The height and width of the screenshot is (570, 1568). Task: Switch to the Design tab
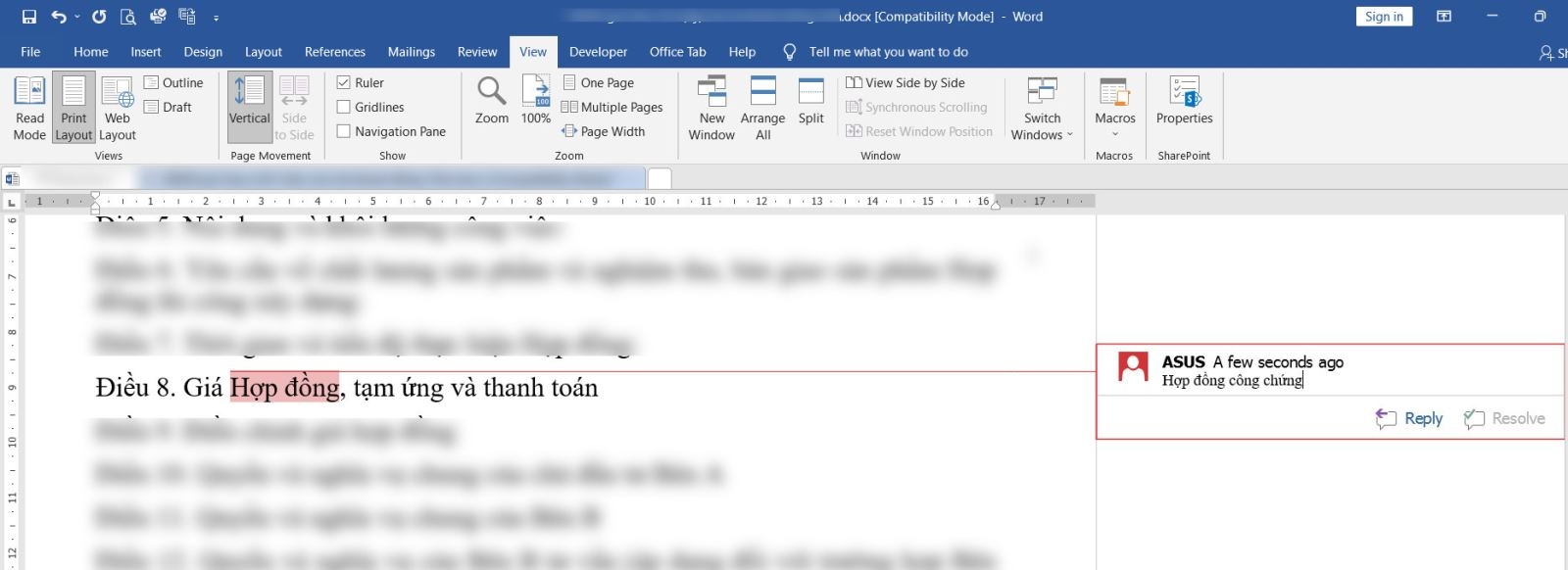tap(203, 52)
